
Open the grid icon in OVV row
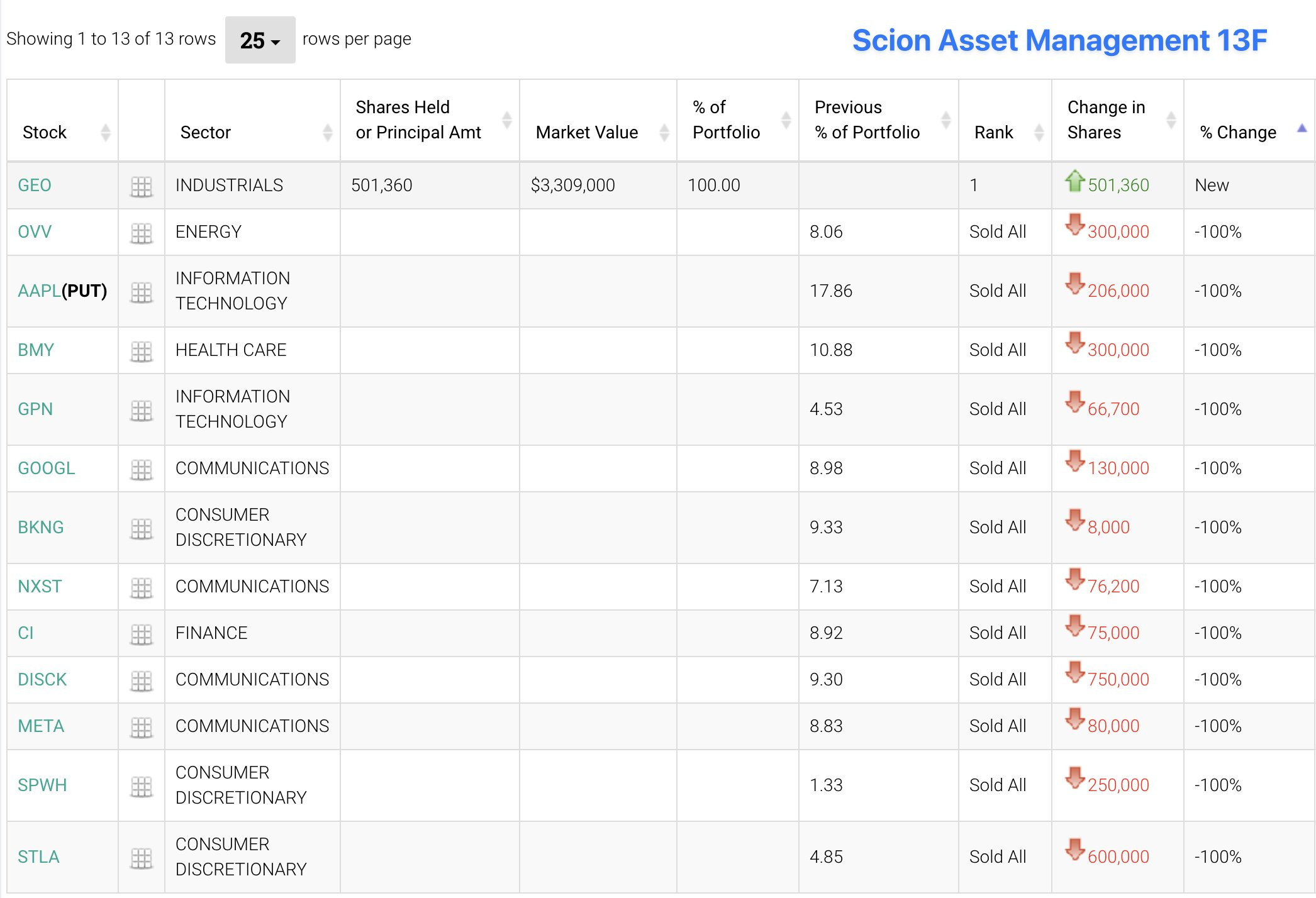141,233
